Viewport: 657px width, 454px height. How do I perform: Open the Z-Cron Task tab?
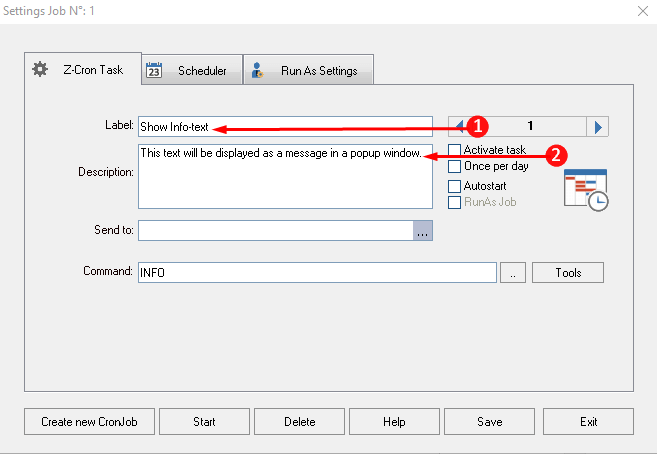click(83, 69)
